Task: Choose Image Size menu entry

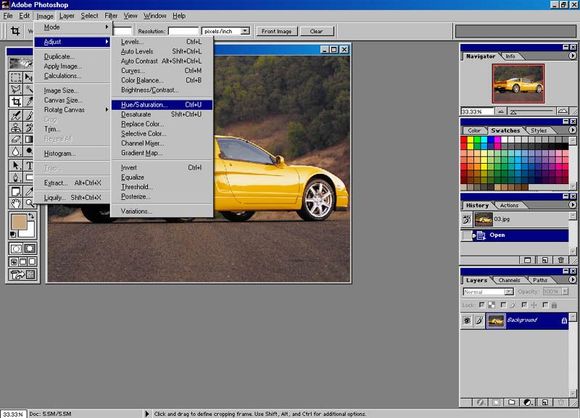Action: pos(72,91)
